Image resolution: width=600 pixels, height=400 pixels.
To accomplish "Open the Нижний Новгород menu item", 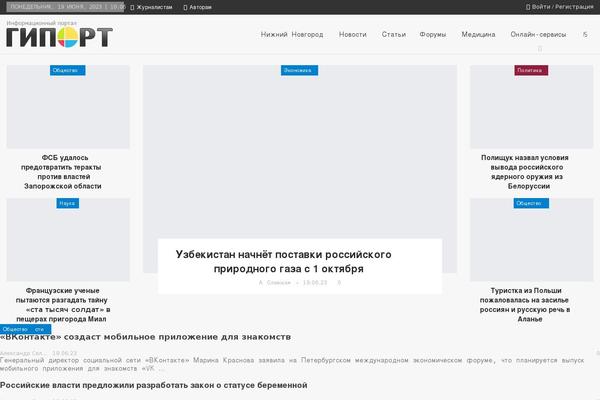I will (292, 34).
